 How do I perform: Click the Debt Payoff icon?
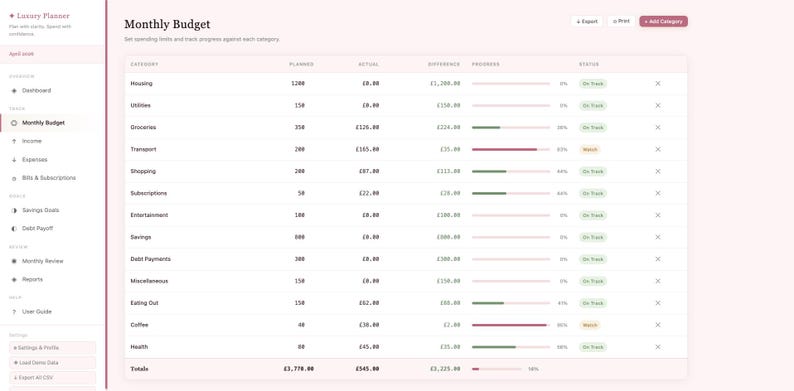pyautogui.click(x=14, y=229)
